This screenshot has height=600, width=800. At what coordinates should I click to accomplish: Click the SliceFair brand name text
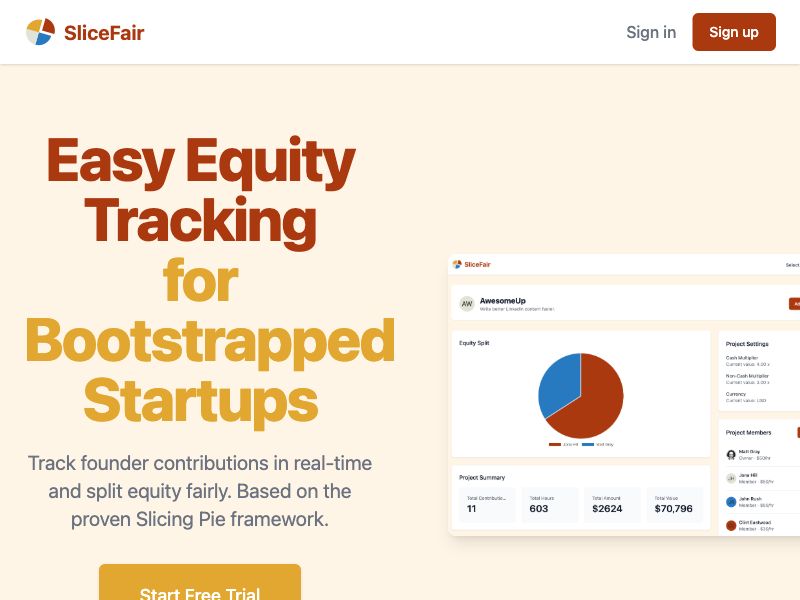pyautogui.click(x=104, y=33)
